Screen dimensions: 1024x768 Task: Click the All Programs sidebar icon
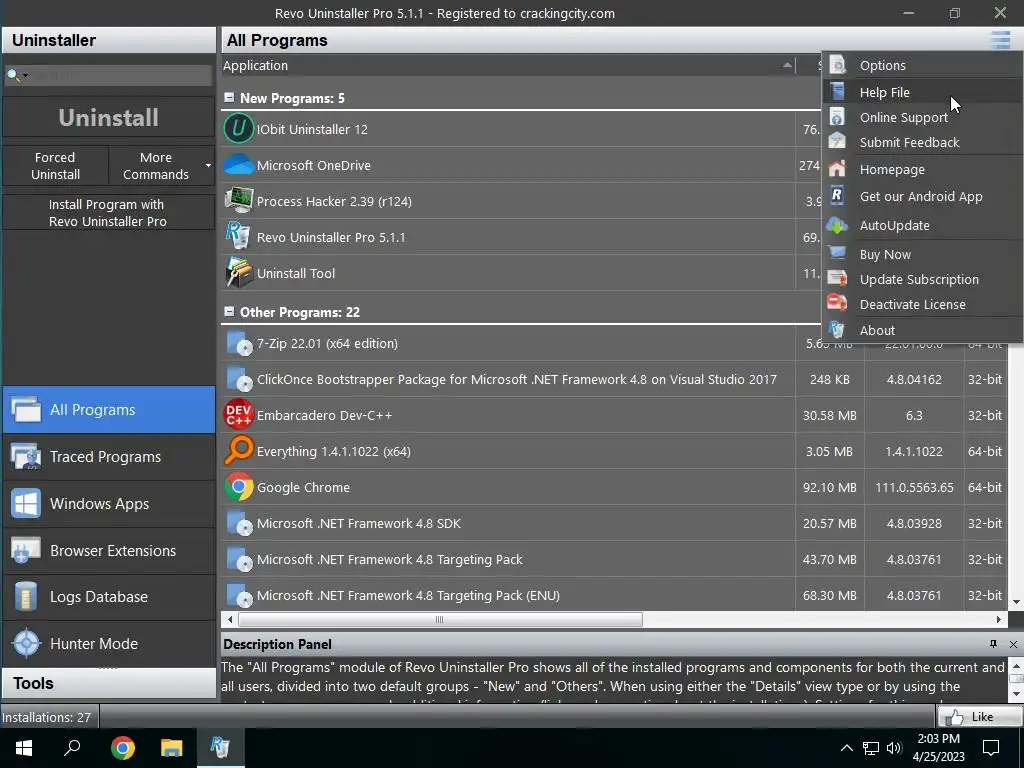pyautogui.click(x=25, y=409)
